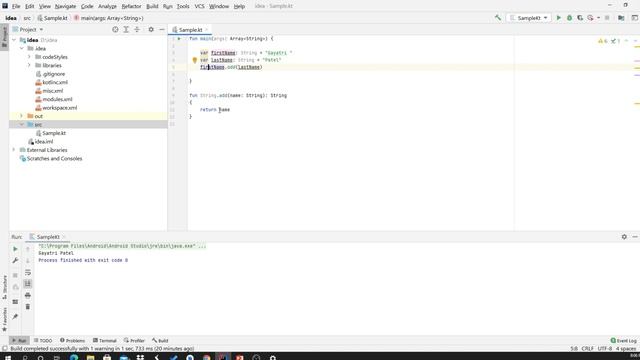
Task: Click the pin tab icon in Run panel
Action: tap(15, 316)
